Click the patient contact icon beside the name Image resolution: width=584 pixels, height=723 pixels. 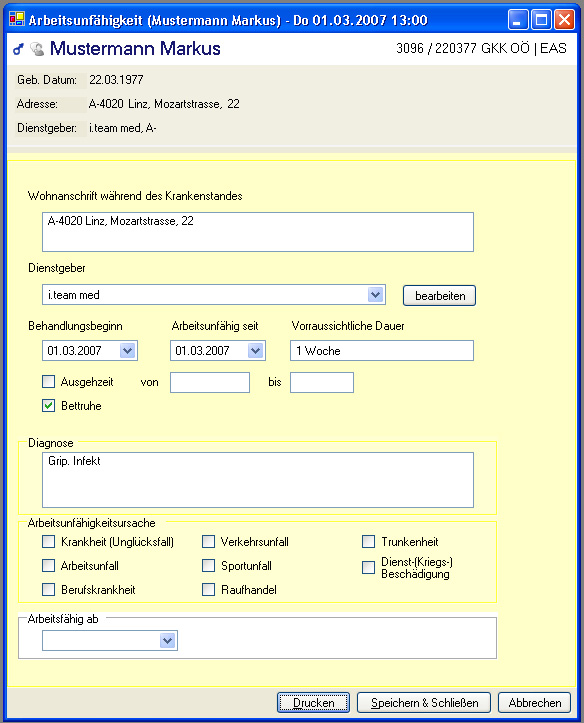point(37,49)
